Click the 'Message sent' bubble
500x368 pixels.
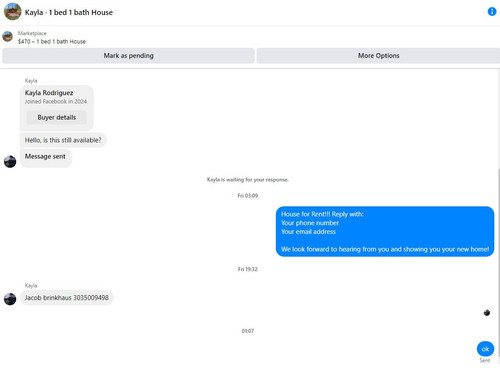[x=46, y=157]
